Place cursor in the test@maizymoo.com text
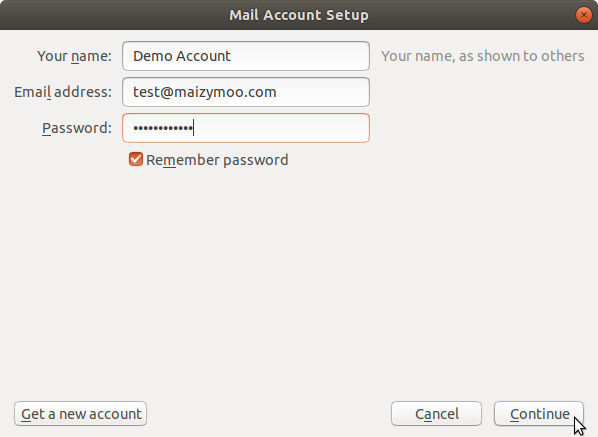This screenshot has width=598, height=437. 204,92
